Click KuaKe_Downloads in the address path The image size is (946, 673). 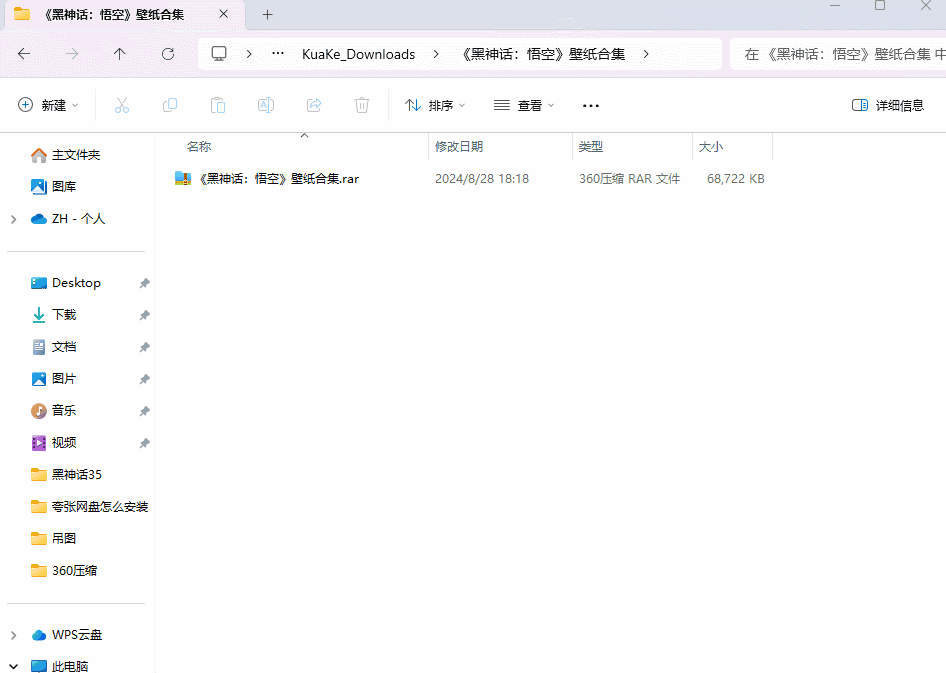tap(358, 54)
